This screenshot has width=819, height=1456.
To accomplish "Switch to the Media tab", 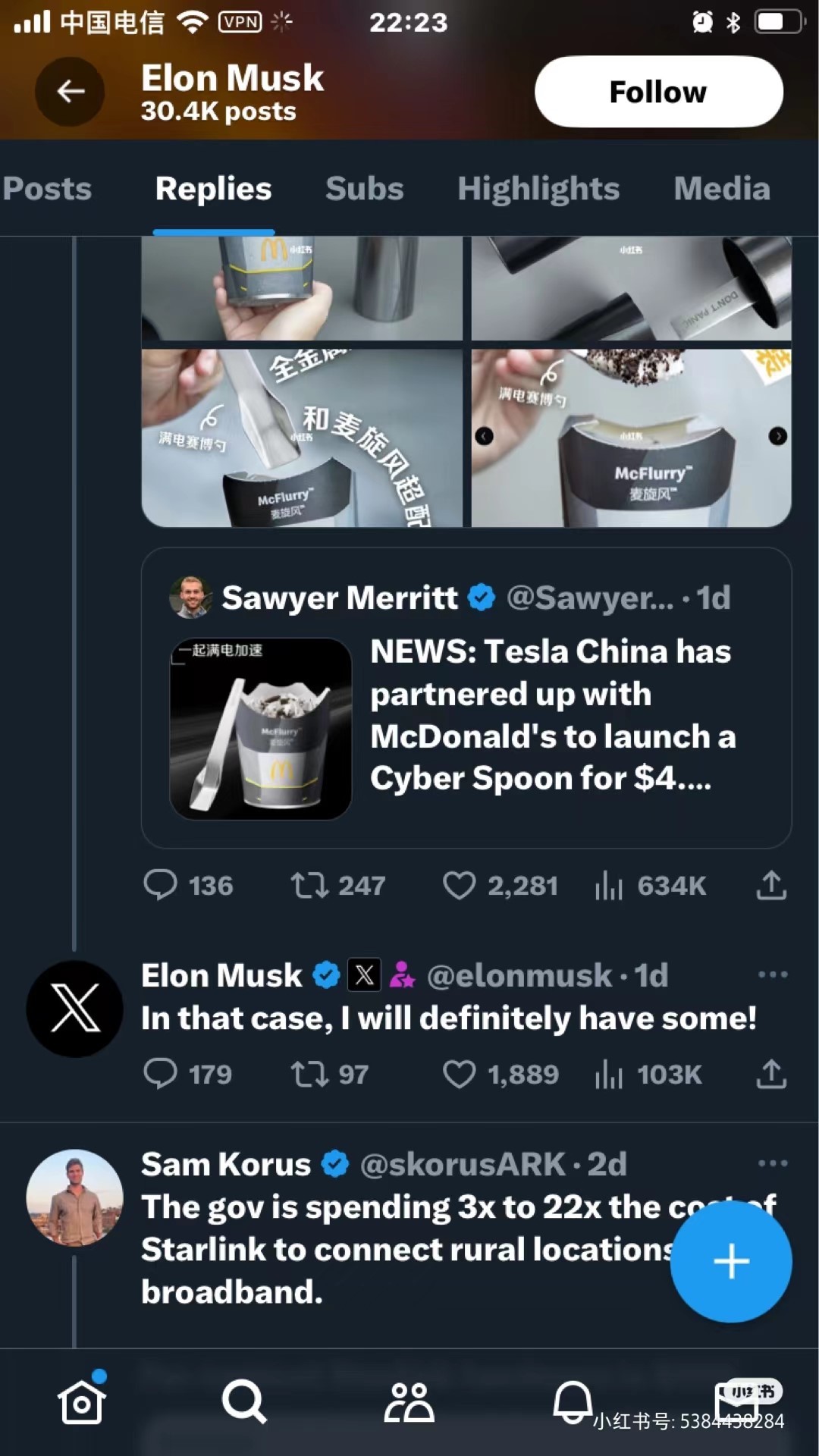I will tap(721, 189).
